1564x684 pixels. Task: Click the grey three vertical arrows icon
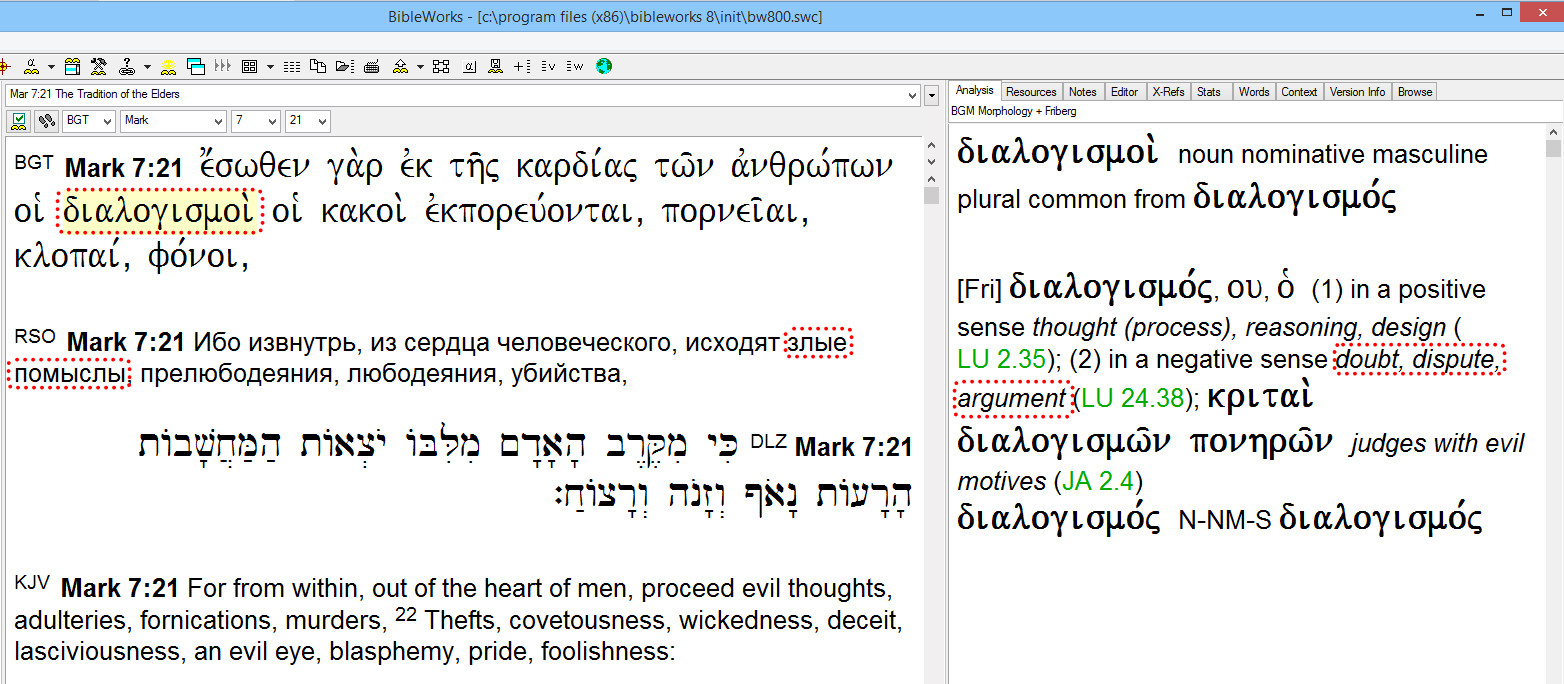tap(223, 66)
